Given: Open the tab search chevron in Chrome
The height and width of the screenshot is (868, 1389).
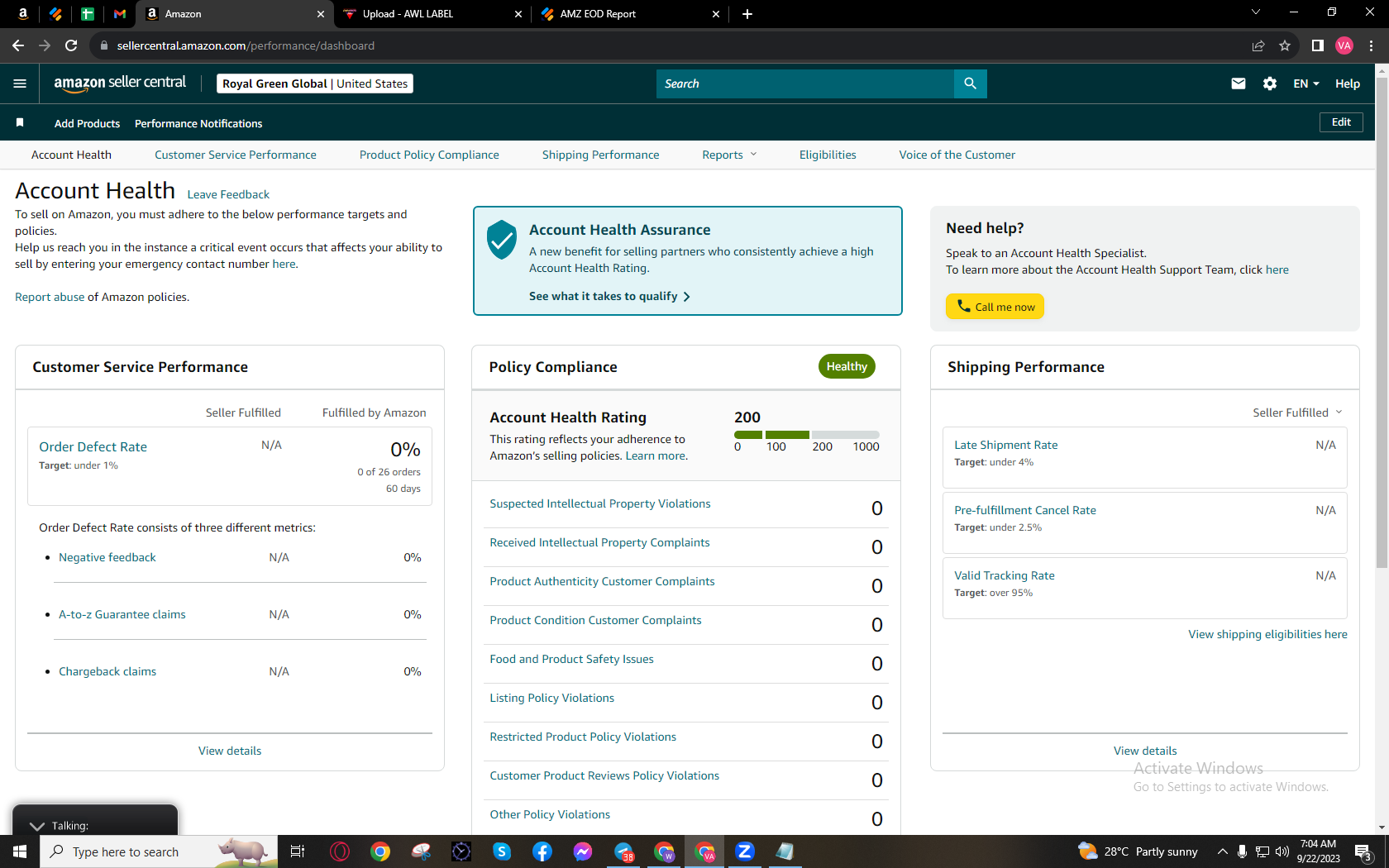Looking at the screenshot, I should pyautogui.click(x=1256, y=12).
